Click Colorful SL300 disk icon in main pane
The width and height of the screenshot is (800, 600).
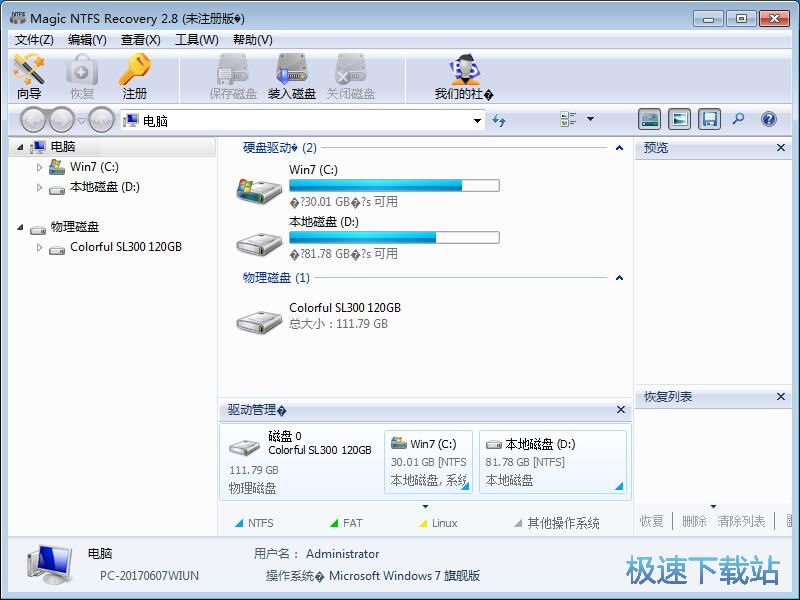click(x=259, y=320)
